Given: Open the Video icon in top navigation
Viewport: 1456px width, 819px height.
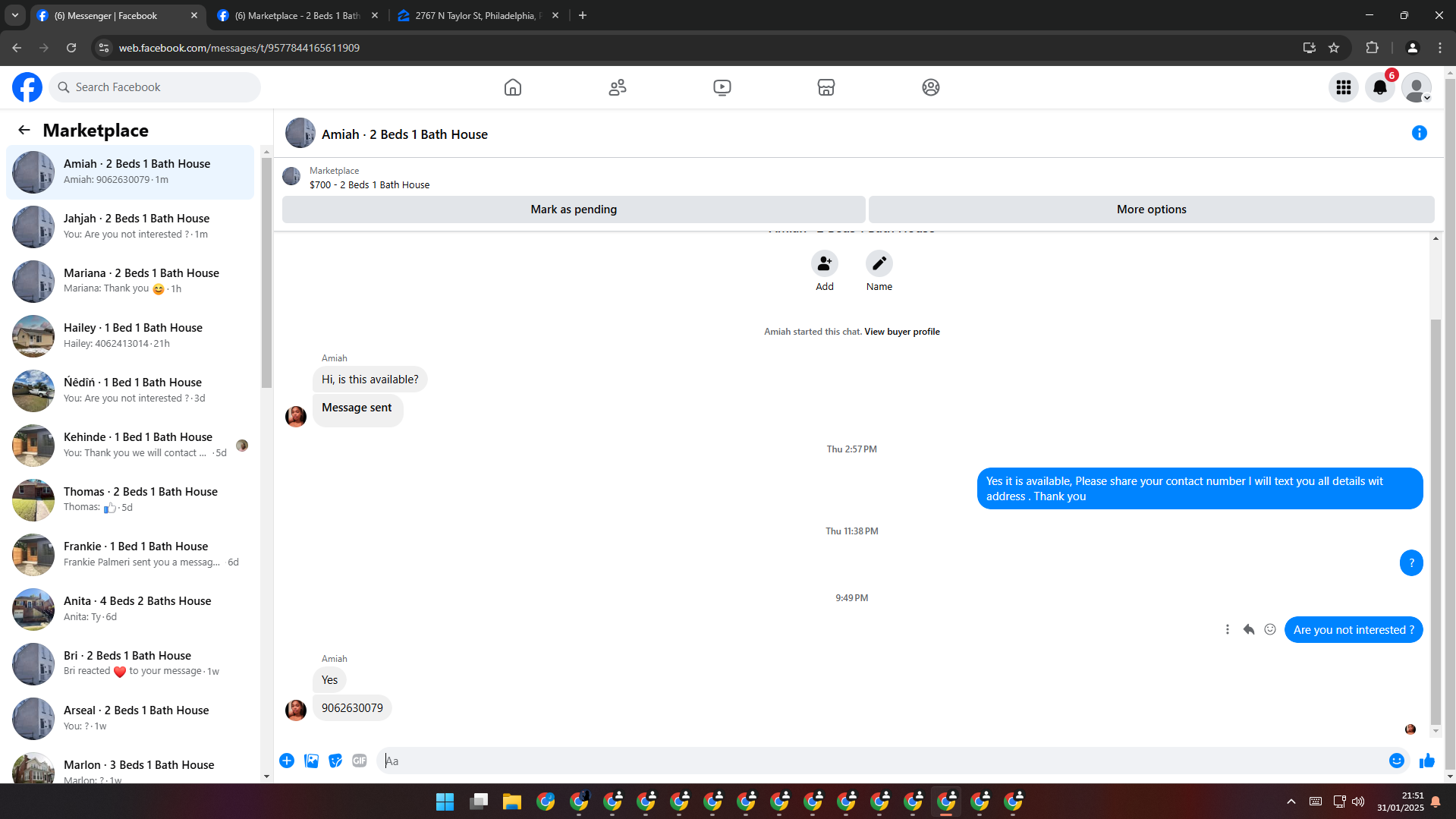Looking at the screenshot, I should (x=722, y=87).
